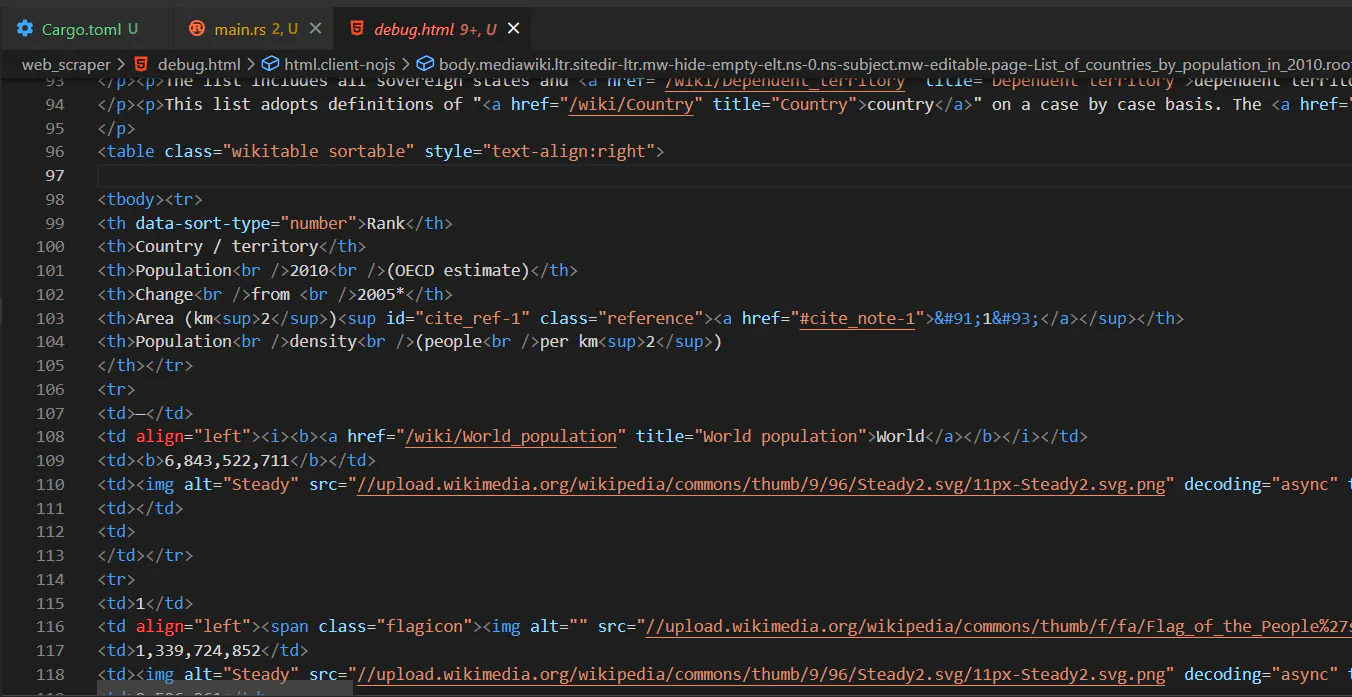
Task: Click the /wiki/Country link on line 94
Action: tap(631, 103)
